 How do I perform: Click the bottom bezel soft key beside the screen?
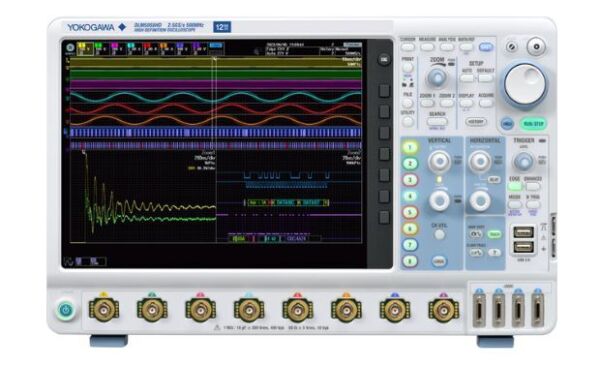pyautogui.click(x=384, y=217)
